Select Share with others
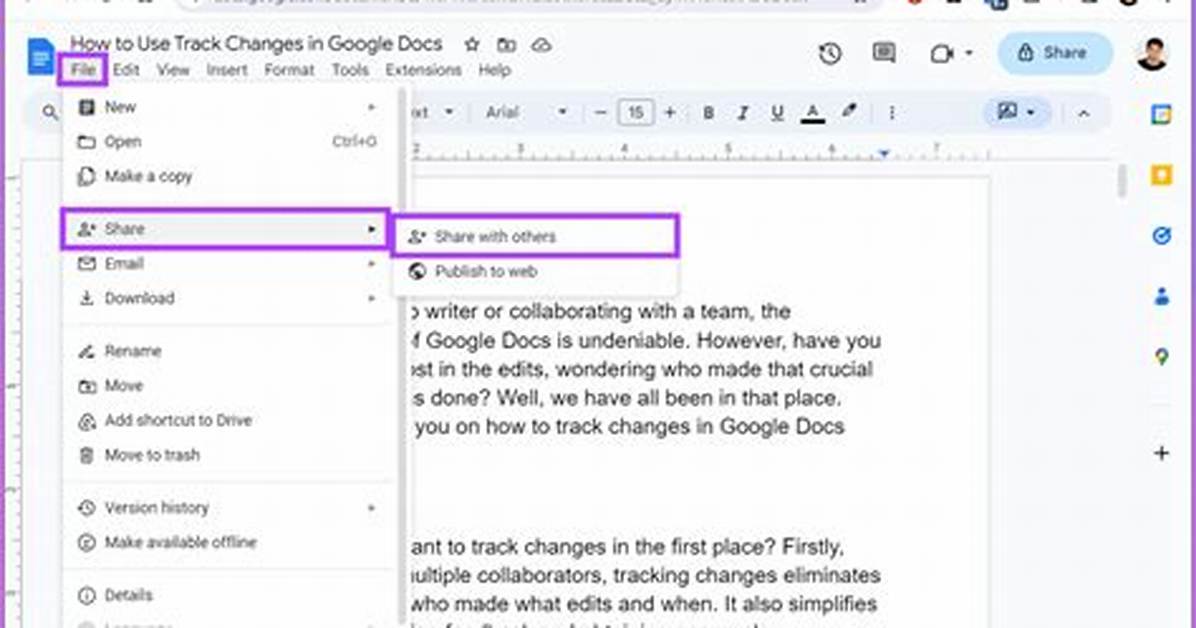The image size is (1196, 628). pyautogui.click(x=535, y=237)
